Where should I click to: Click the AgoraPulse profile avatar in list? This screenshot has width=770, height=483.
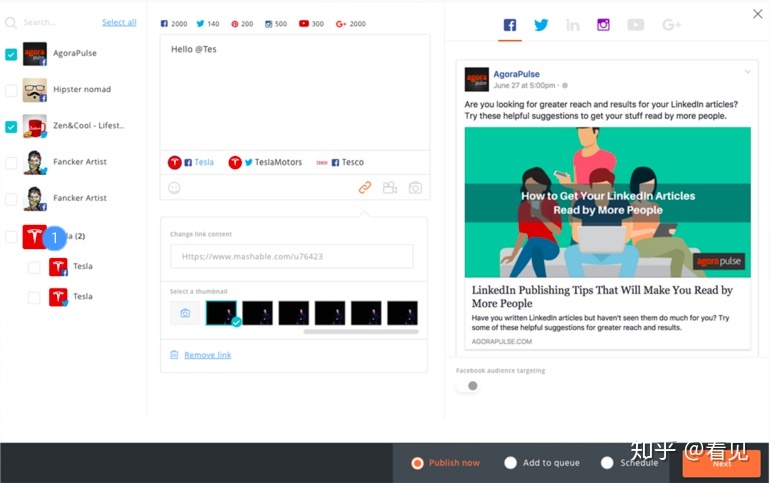pyautogui.click(x=35, y=54)
